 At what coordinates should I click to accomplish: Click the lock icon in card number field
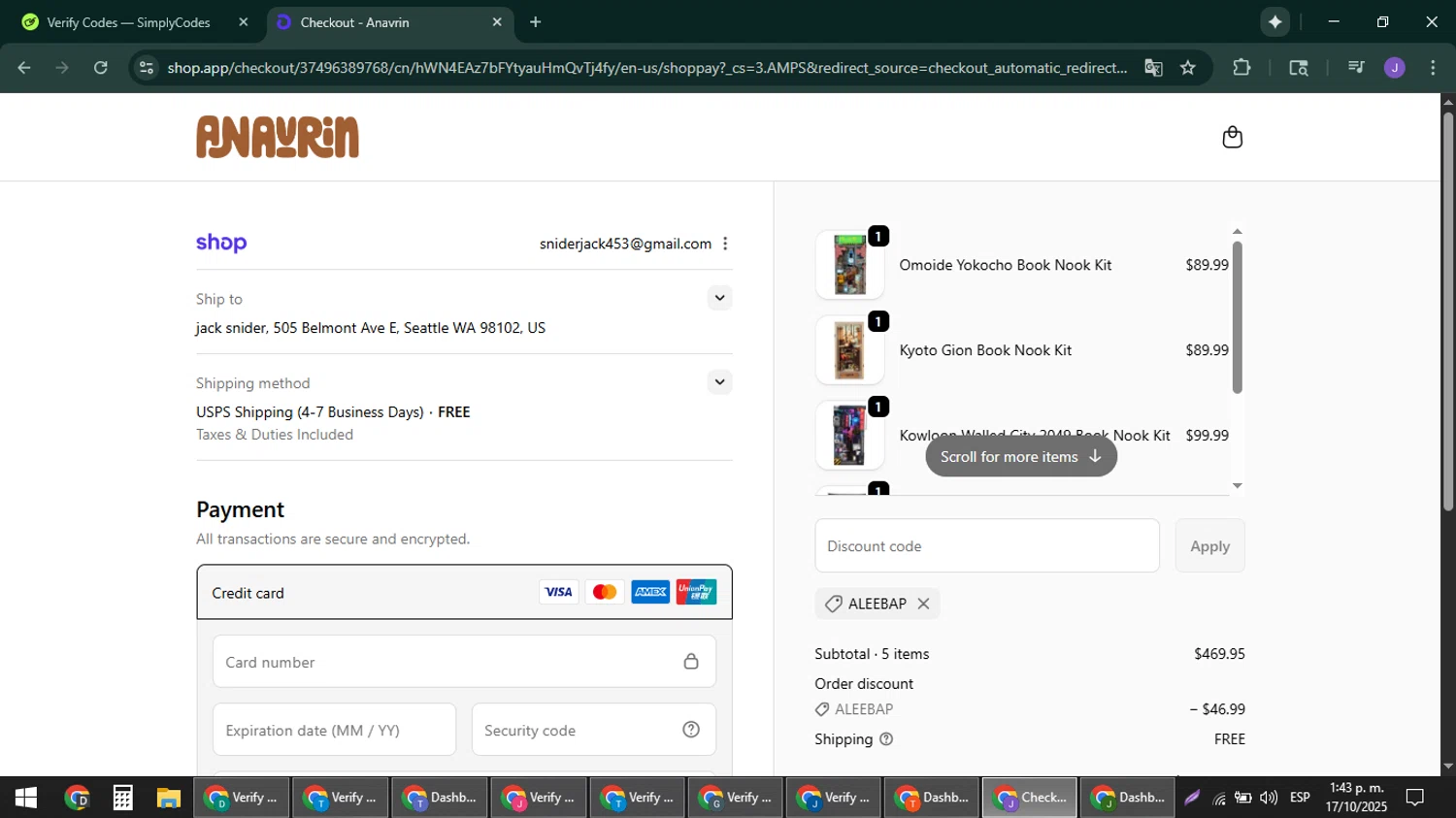[691, 662]
